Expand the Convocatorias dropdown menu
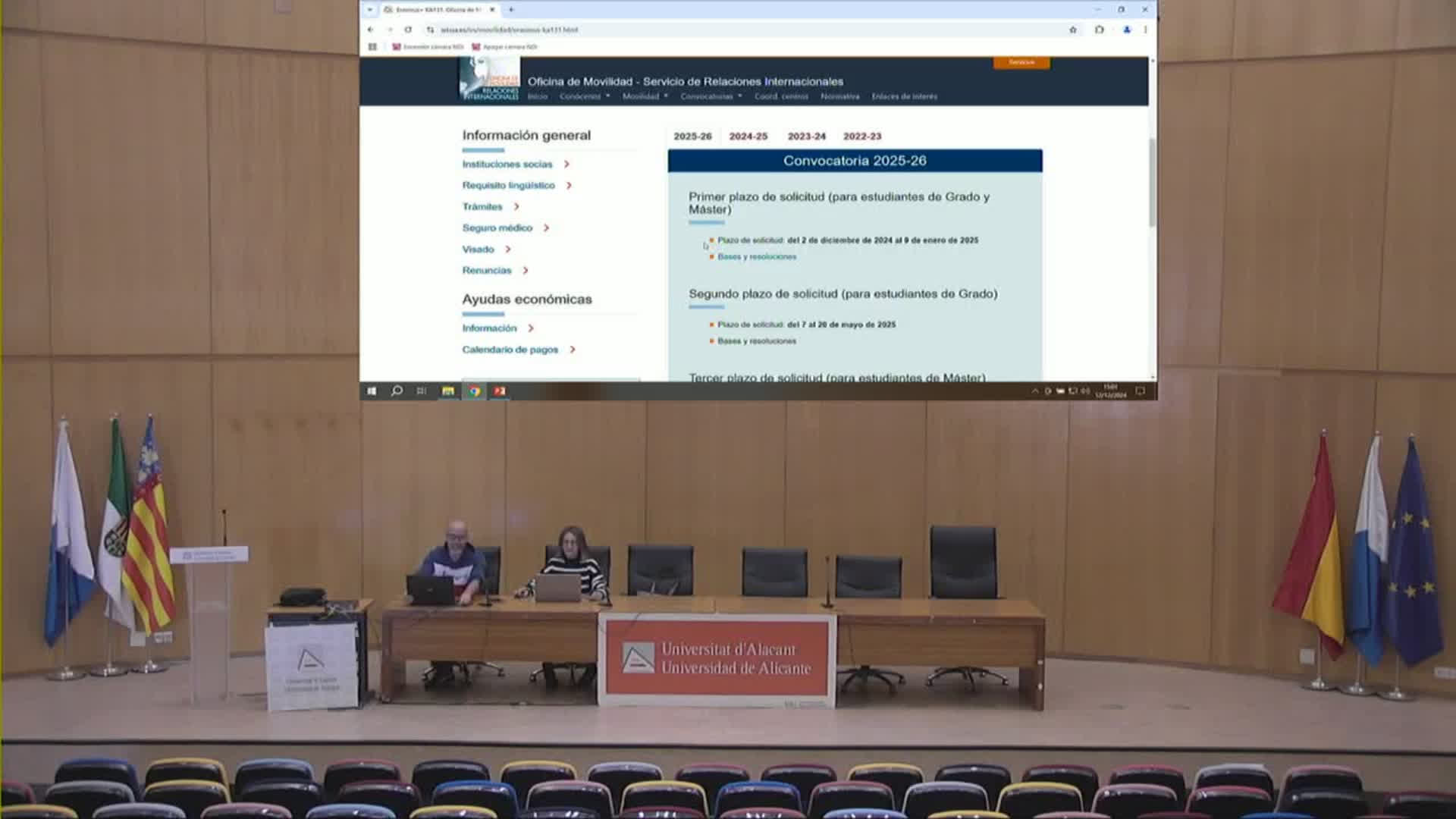 (x=711, y=96)
